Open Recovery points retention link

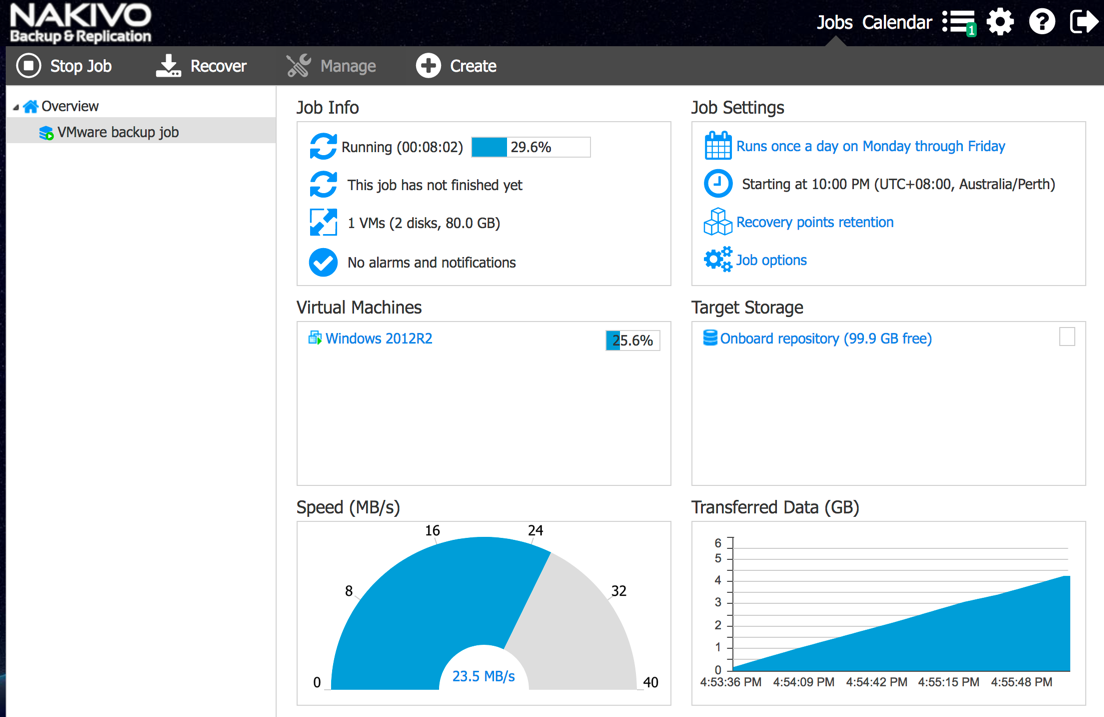(x=815, y=223)
